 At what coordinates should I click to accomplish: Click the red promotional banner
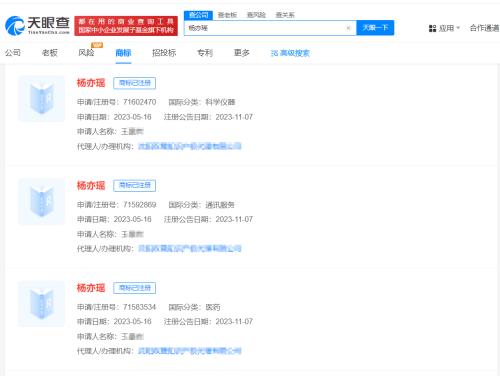pyautogui.click(x=126, y=26)
